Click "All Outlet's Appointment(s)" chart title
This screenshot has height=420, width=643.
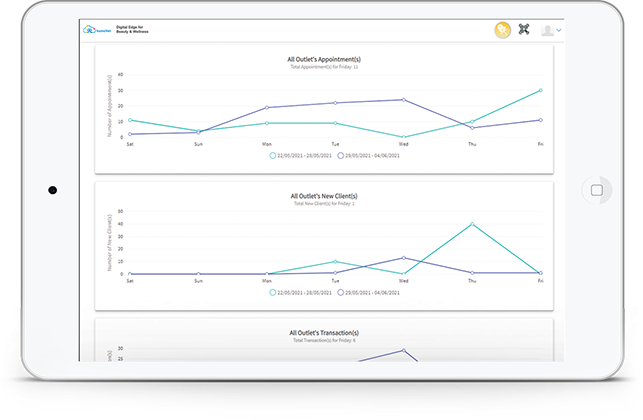pyautogui.click(x=324, y=59)
